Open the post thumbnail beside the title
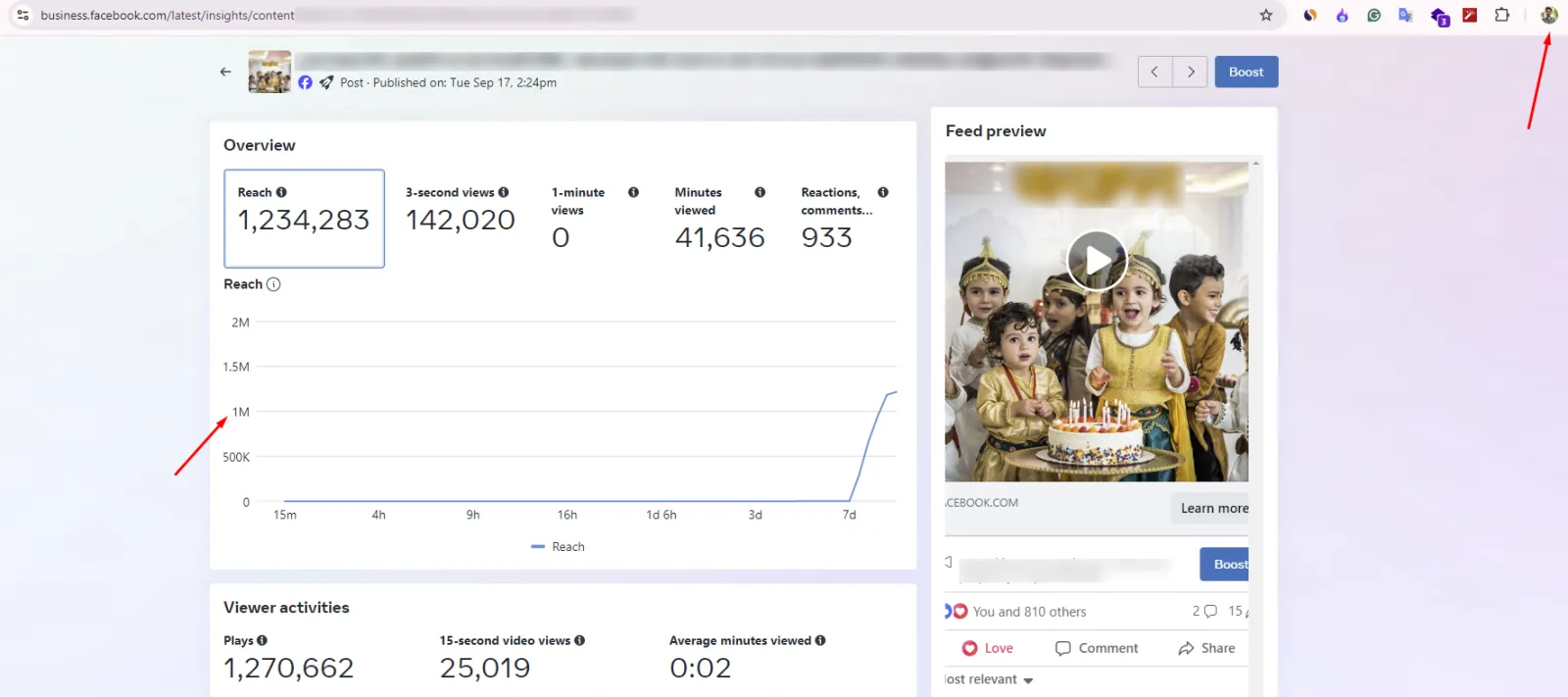 pyautogui.click(x=269, y=72)
